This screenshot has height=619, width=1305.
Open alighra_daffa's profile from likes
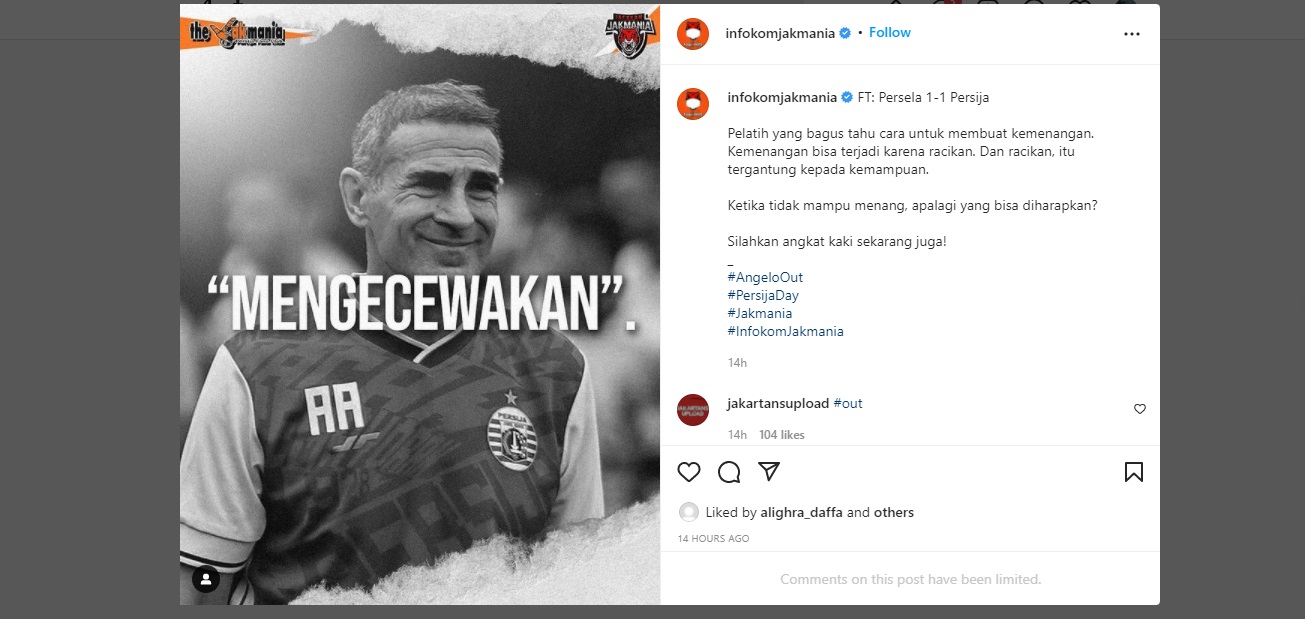800,512
